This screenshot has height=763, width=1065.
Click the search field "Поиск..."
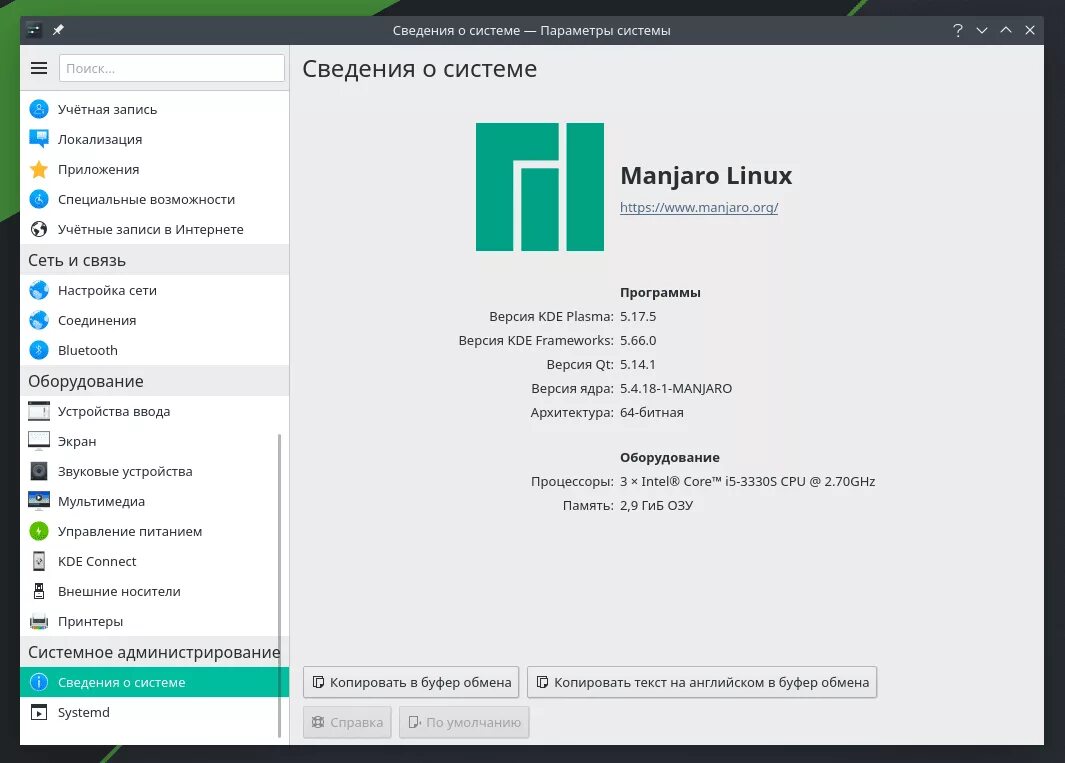172,68
